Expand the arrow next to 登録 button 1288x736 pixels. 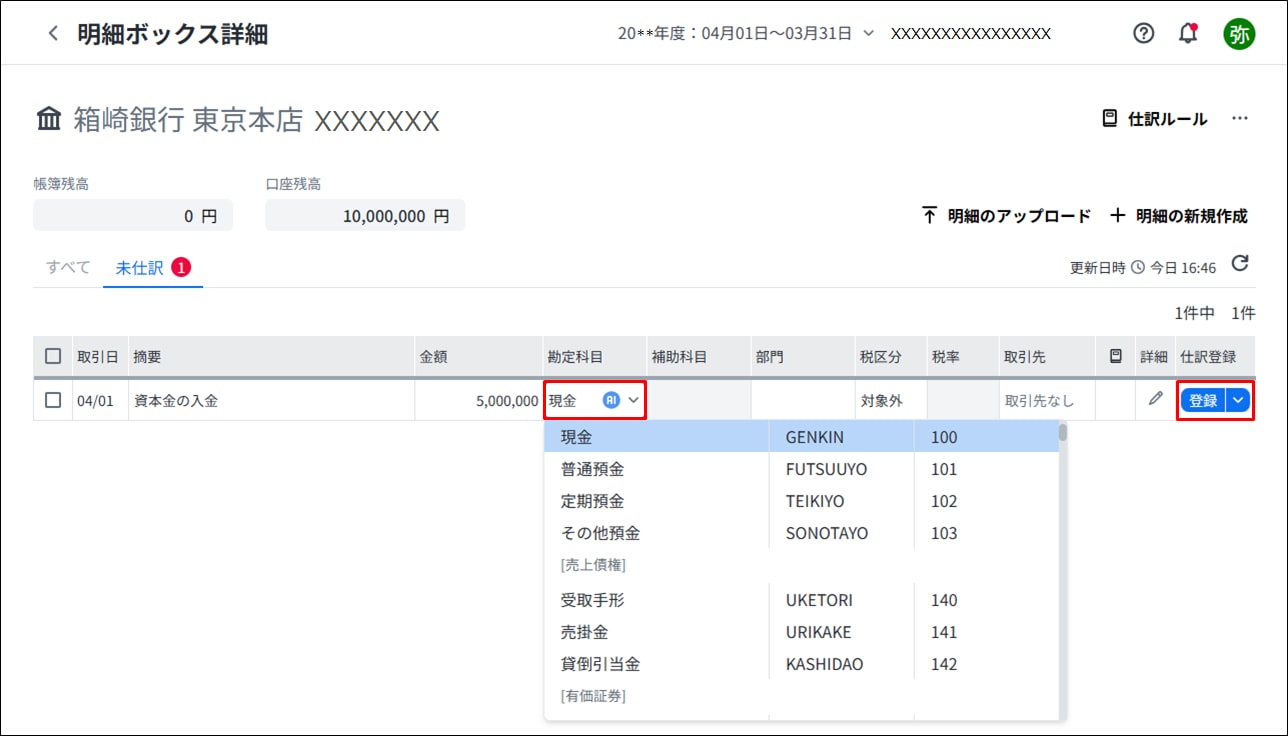pyautogui.click(x=1239, y=400)
